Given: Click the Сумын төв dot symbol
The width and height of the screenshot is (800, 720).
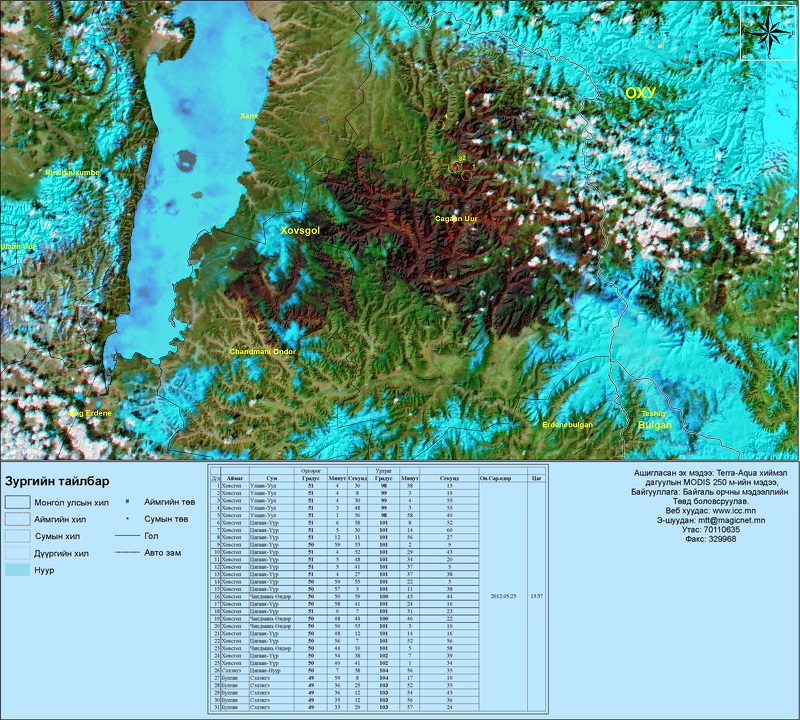Looking at the screenshot, I should pyautogui.click(x=127, y=519).
